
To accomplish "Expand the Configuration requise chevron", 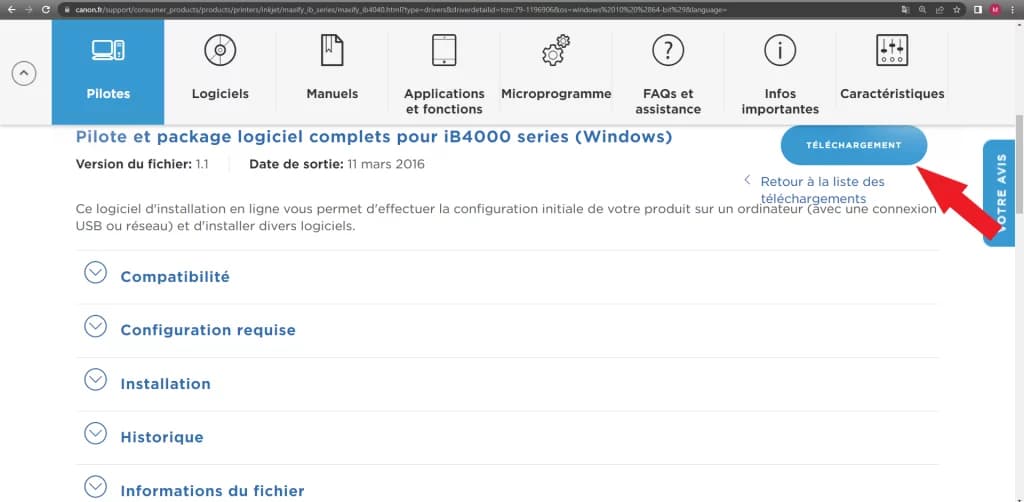I will (95, 326).
